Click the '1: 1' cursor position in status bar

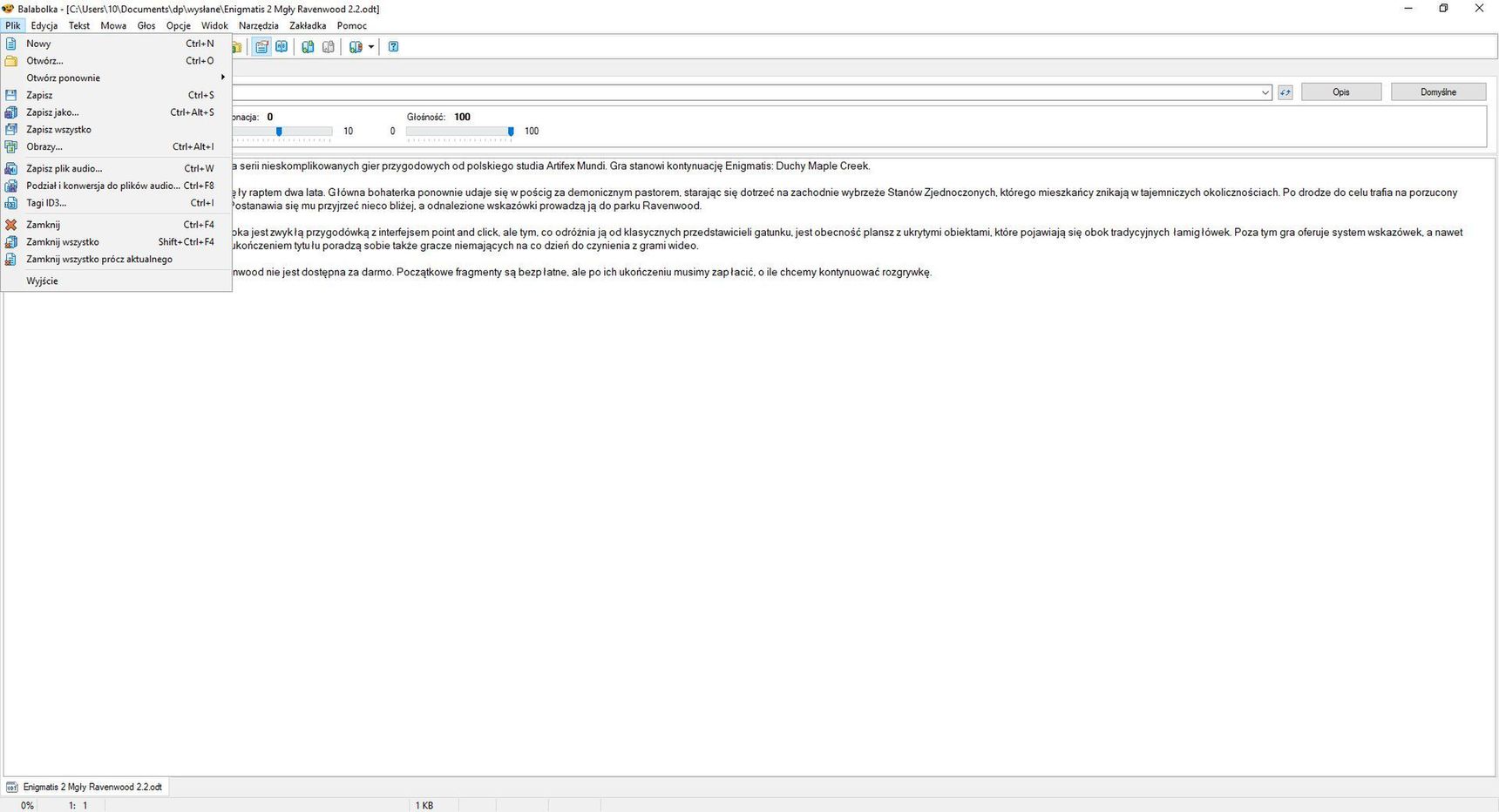(78, 806)
